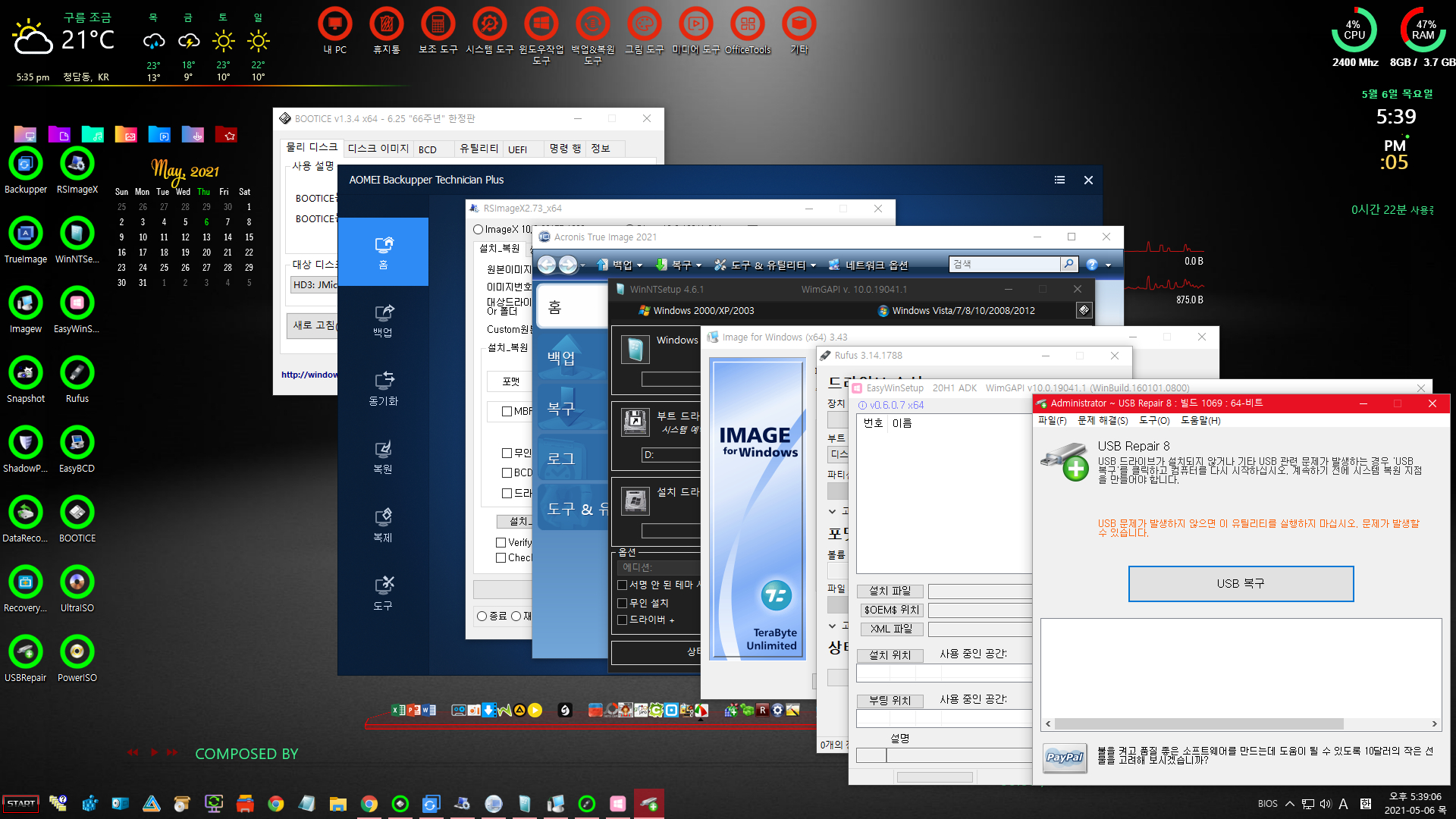Click XML 파일 button in EasyWinSetup
This screenshot has height=819, width=1456.
point(891,629)
